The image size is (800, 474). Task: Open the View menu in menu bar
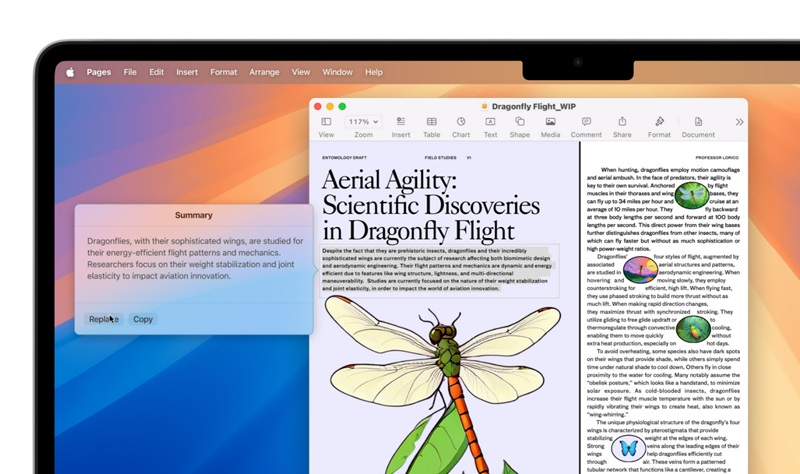click(301, 72)
